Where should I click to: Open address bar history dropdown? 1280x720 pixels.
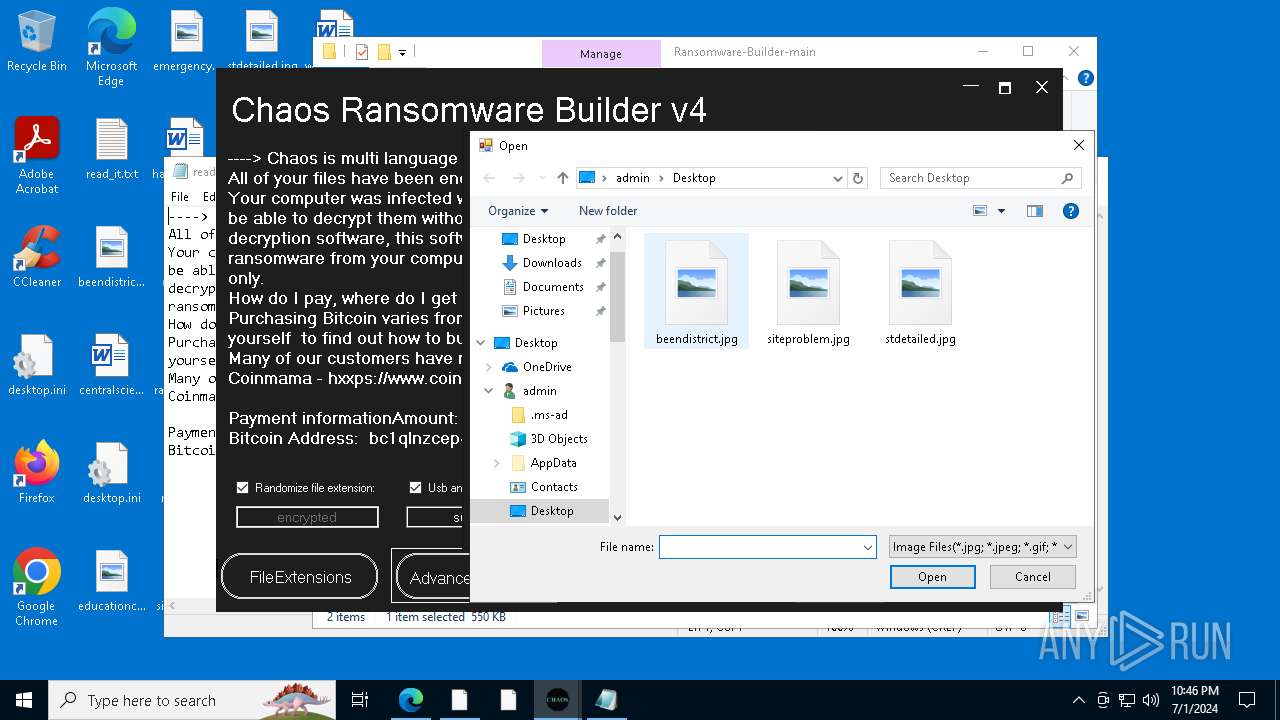[838, 178]
